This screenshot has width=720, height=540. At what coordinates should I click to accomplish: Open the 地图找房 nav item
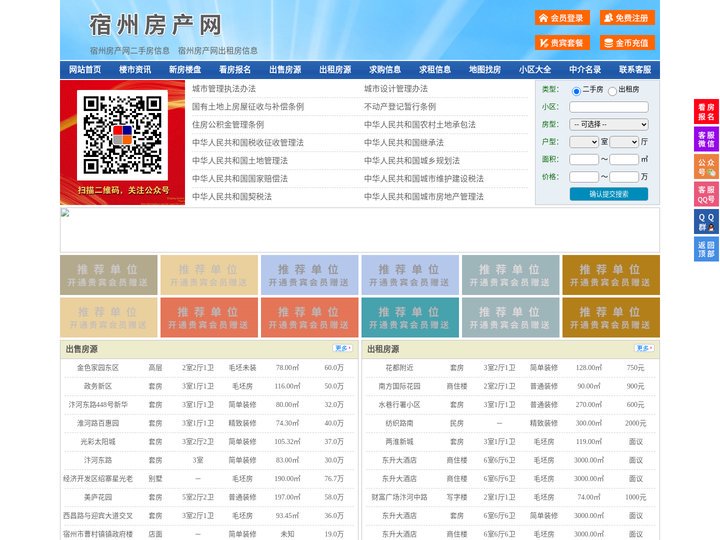[485, 70]
